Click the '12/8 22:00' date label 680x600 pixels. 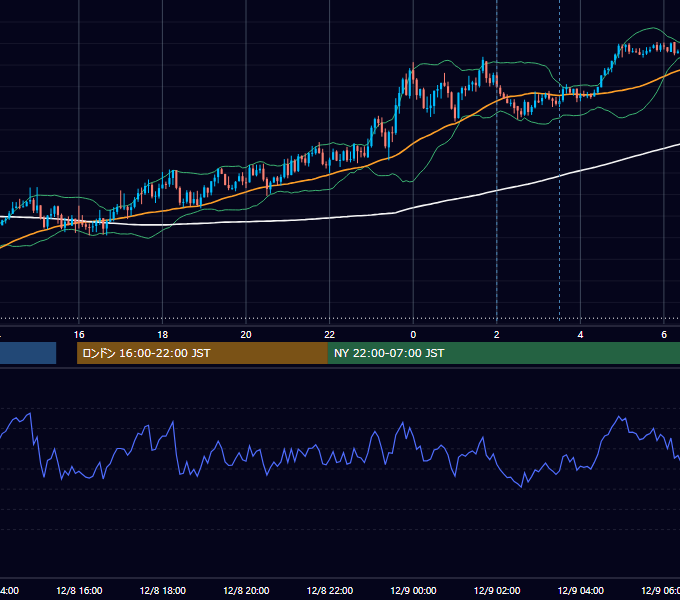[330, 591]
